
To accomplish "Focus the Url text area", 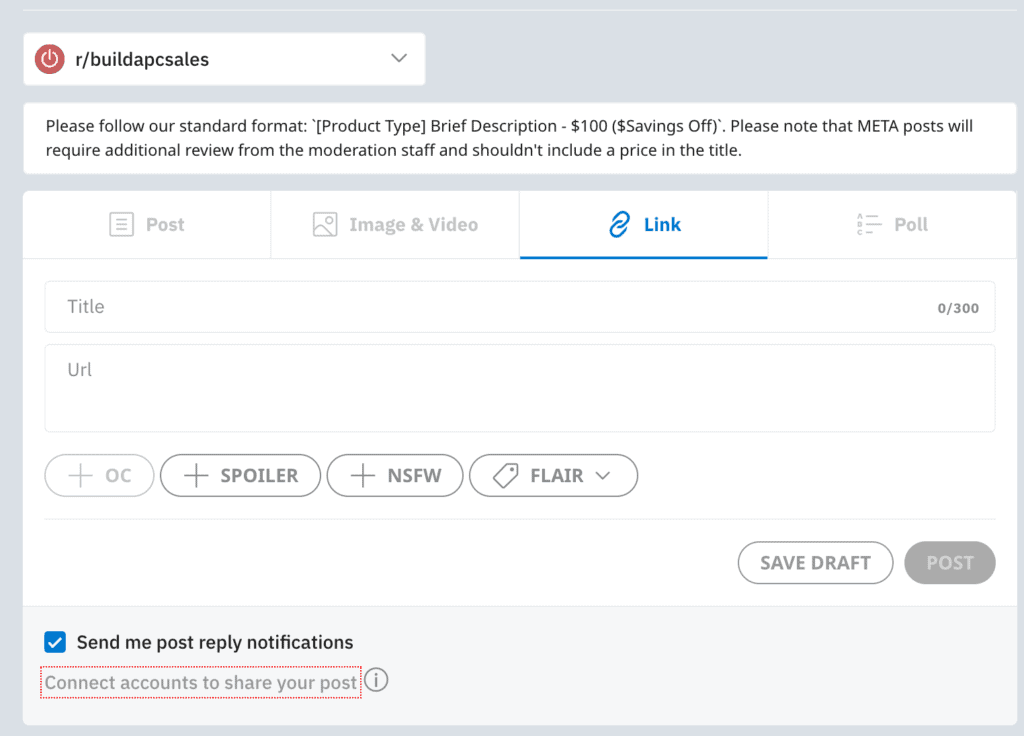I will pos(519,388).
